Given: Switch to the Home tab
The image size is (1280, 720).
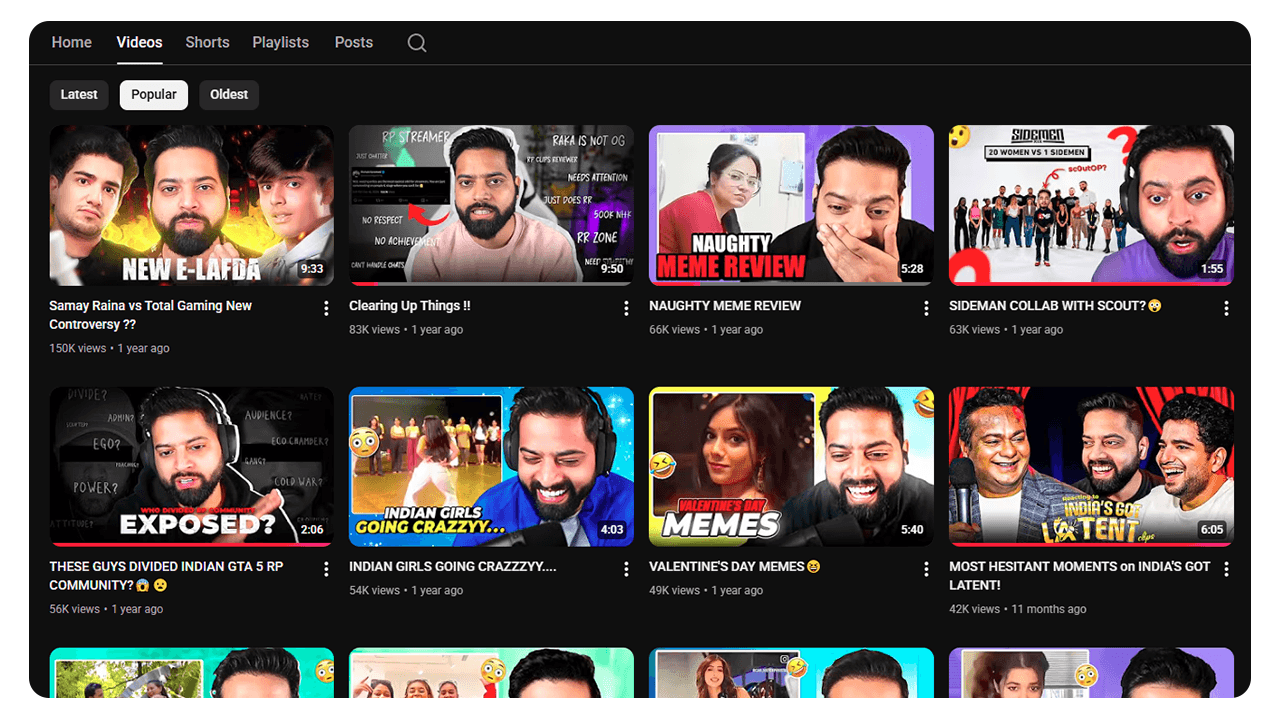Looking at the screenshot, I should pos(72,42).
